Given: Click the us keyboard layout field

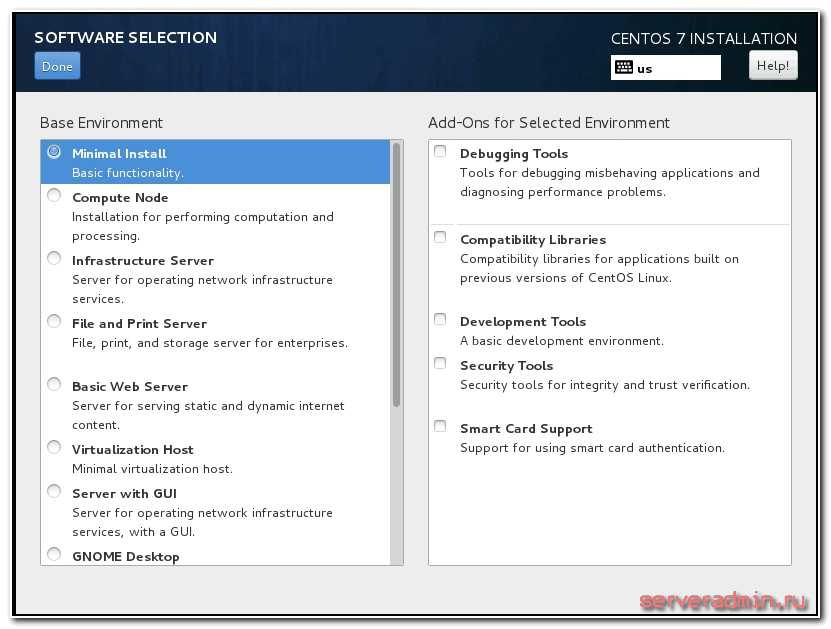Looking at the screenshot, I should 675,68.
